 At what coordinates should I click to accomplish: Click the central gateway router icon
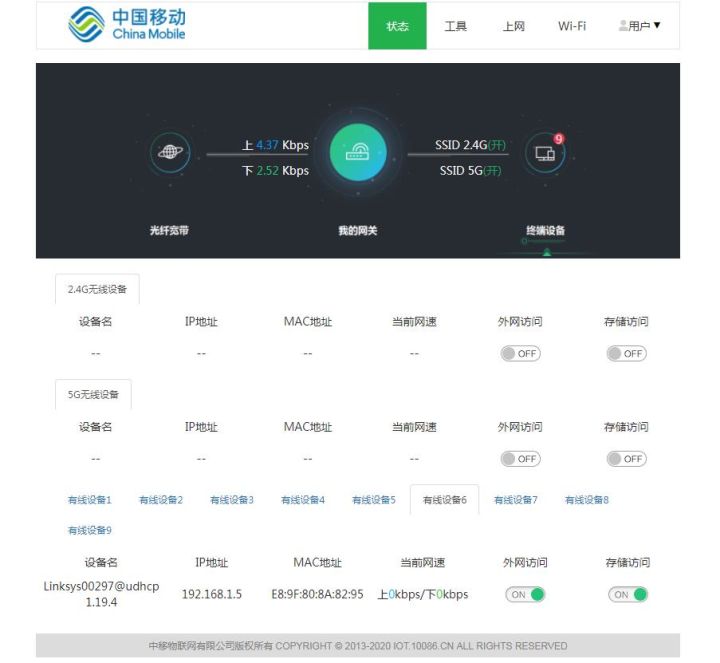coord(358,153)
